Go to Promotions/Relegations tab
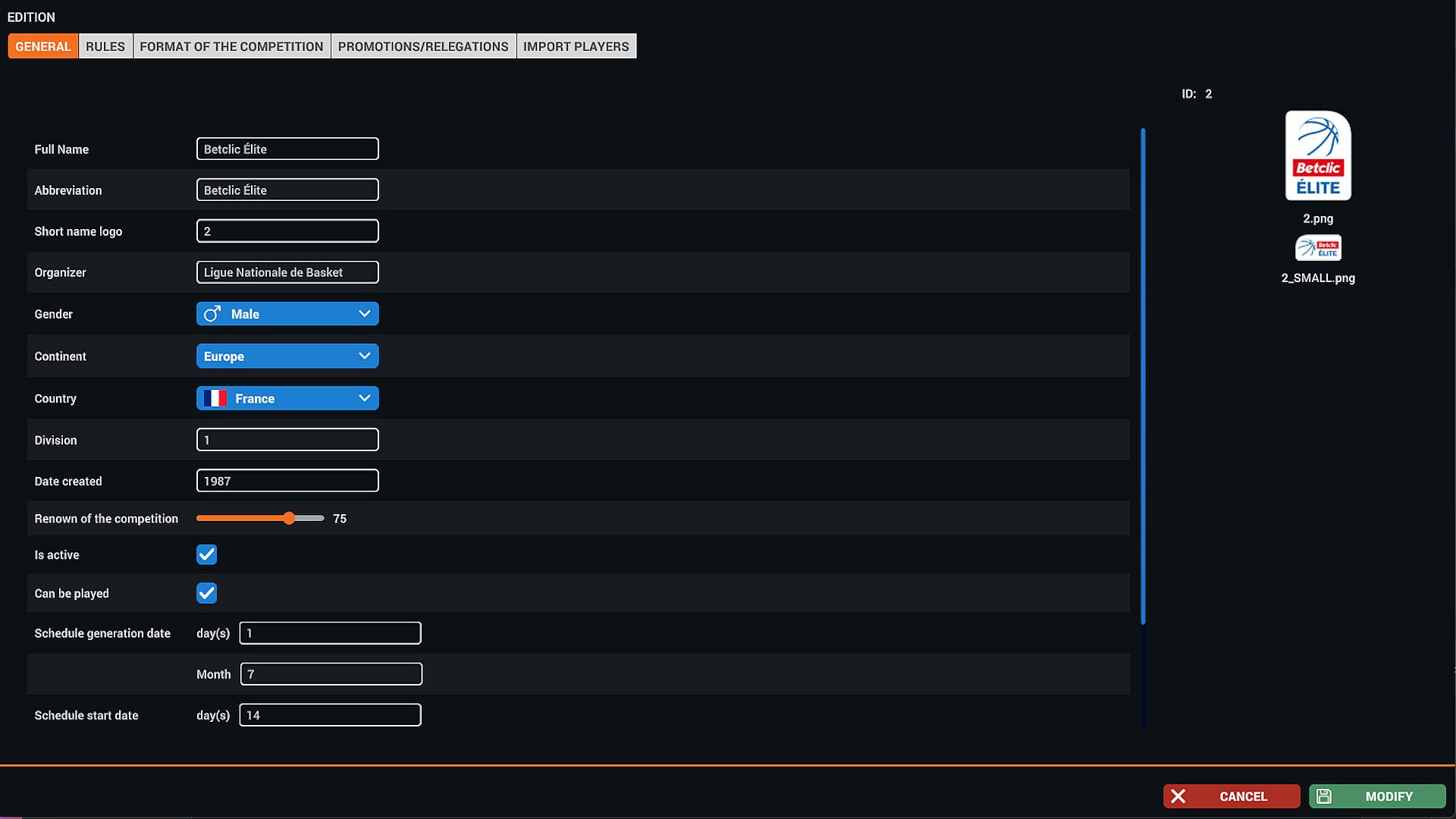This screenshot has width=1456, height=819. (x=423, y=46)
